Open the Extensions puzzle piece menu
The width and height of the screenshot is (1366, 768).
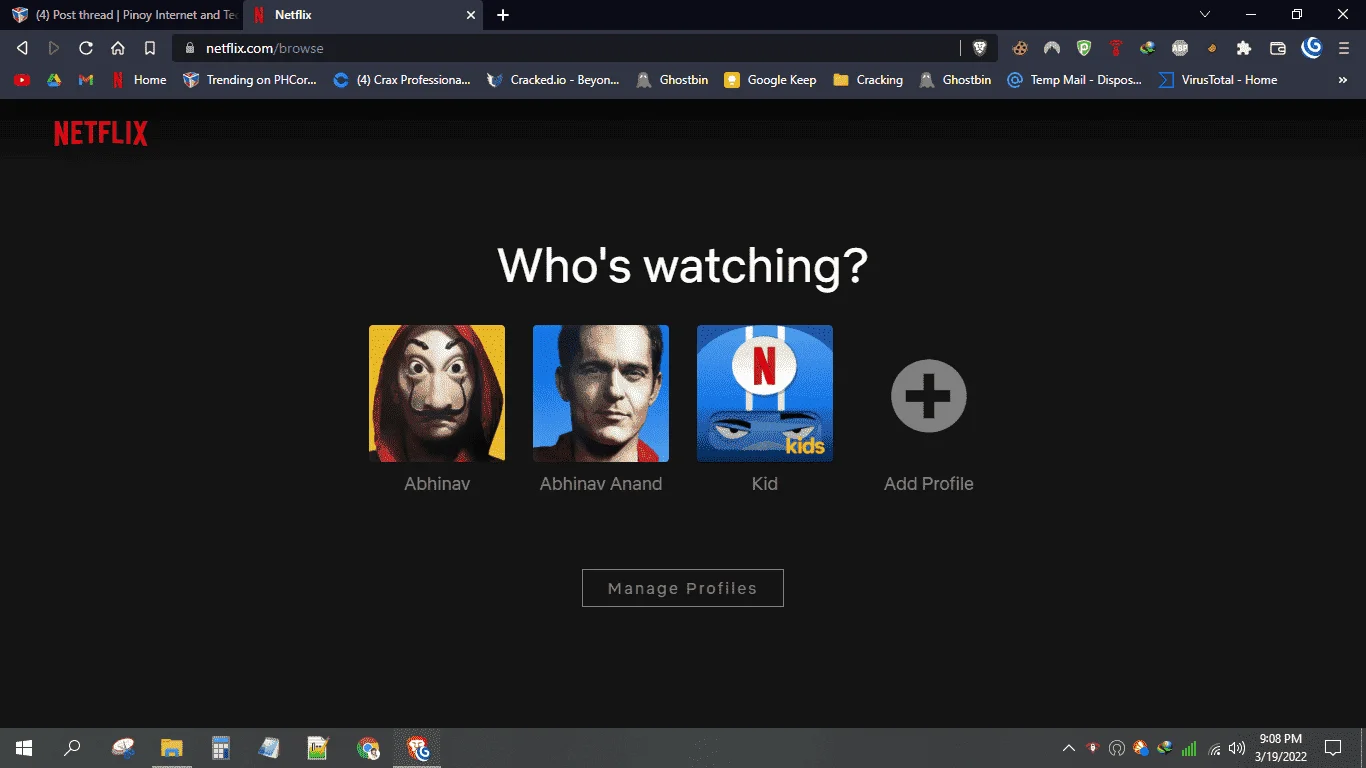1244,48
